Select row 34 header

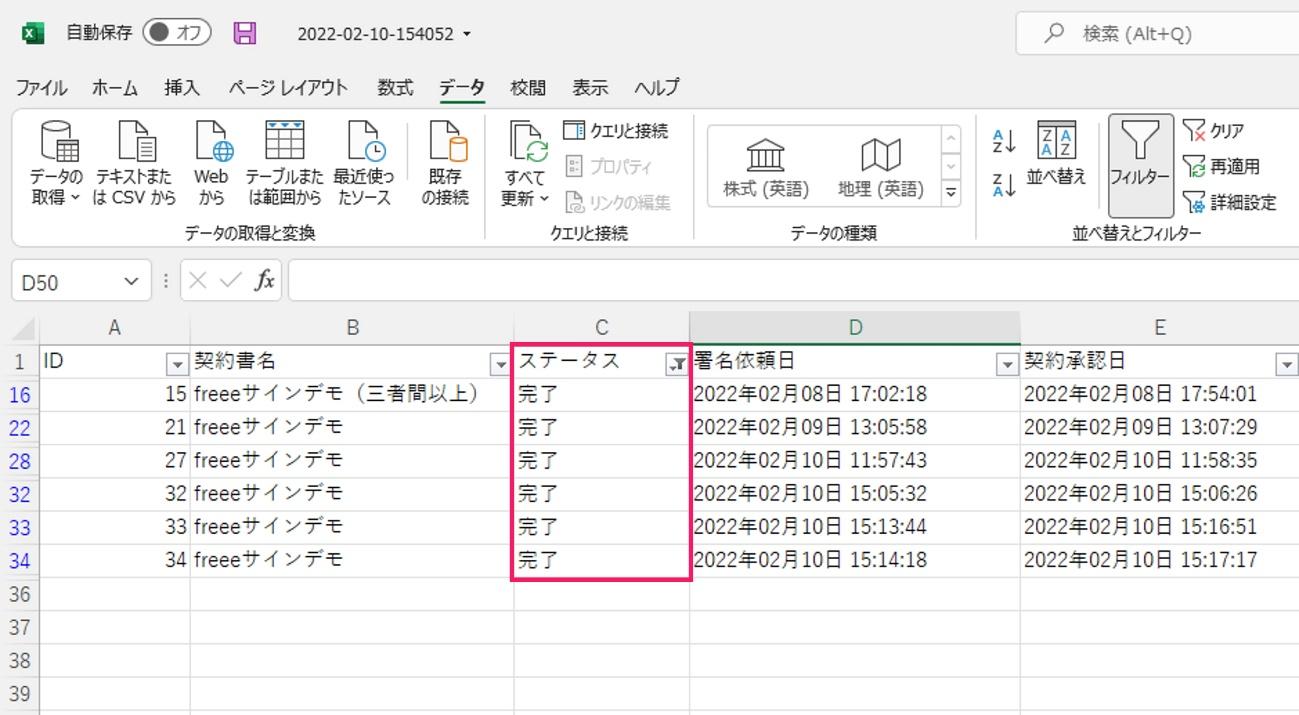(x=20, y=560)
